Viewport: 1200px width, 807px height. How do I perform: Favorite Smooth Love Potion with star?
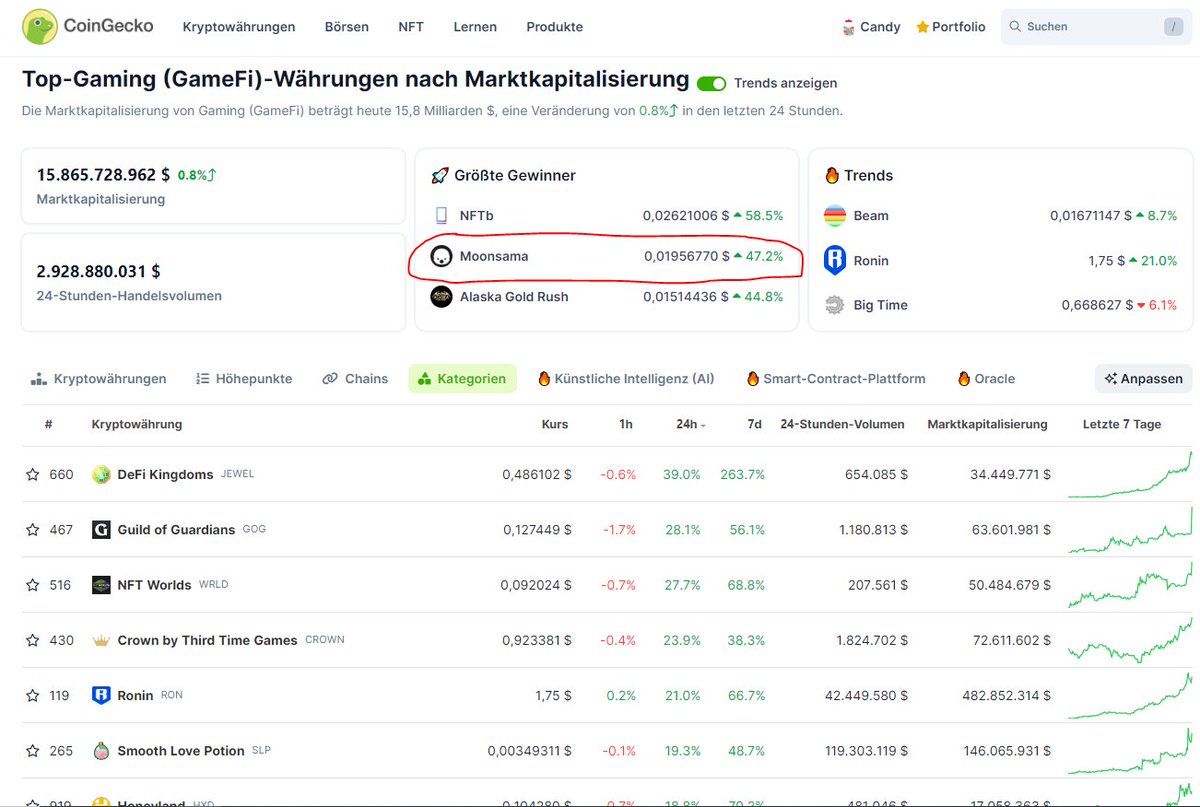point(33,750)
